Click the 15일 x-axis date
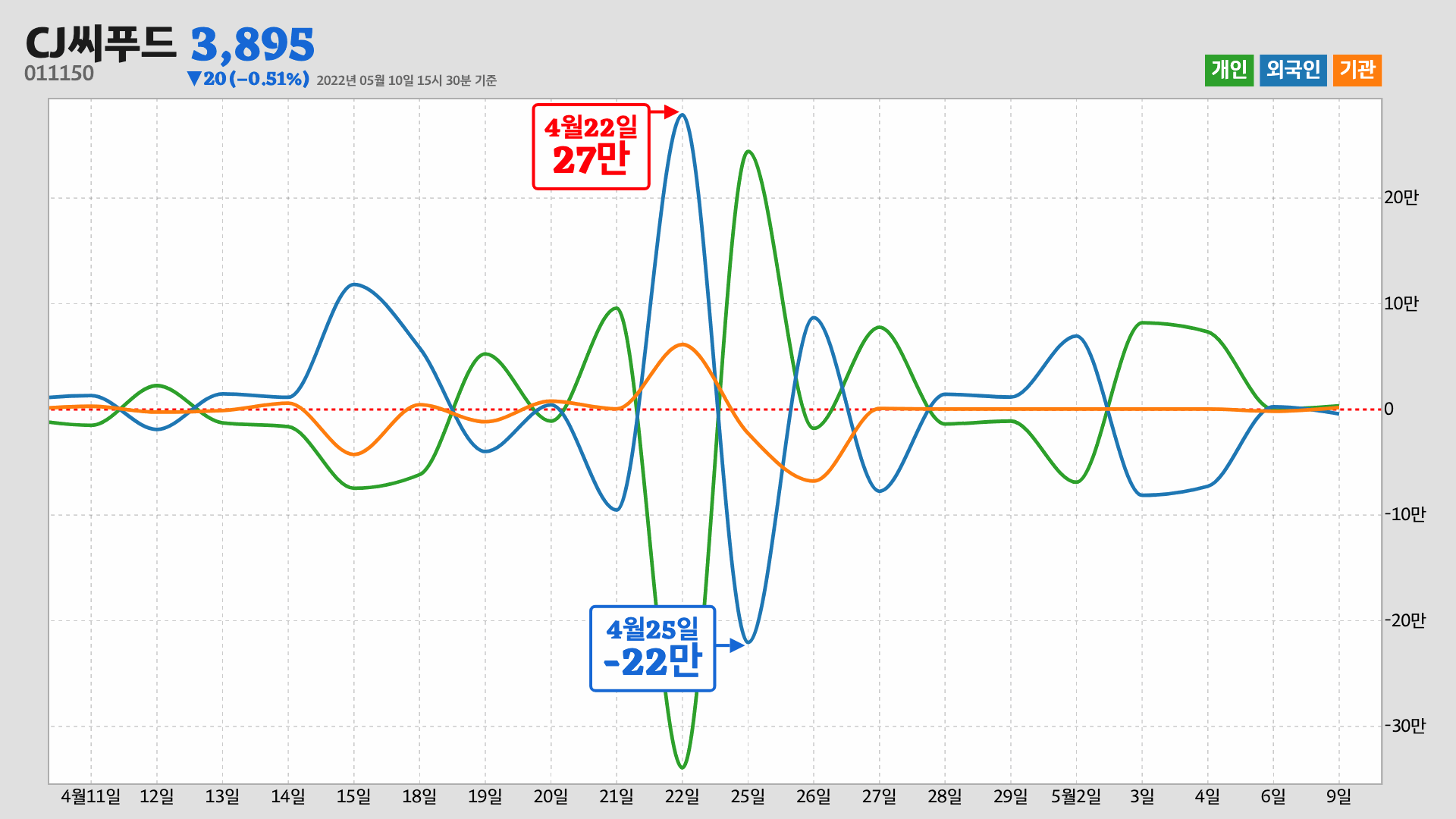This screenshot has height=819, width=1456. [353, 797]
